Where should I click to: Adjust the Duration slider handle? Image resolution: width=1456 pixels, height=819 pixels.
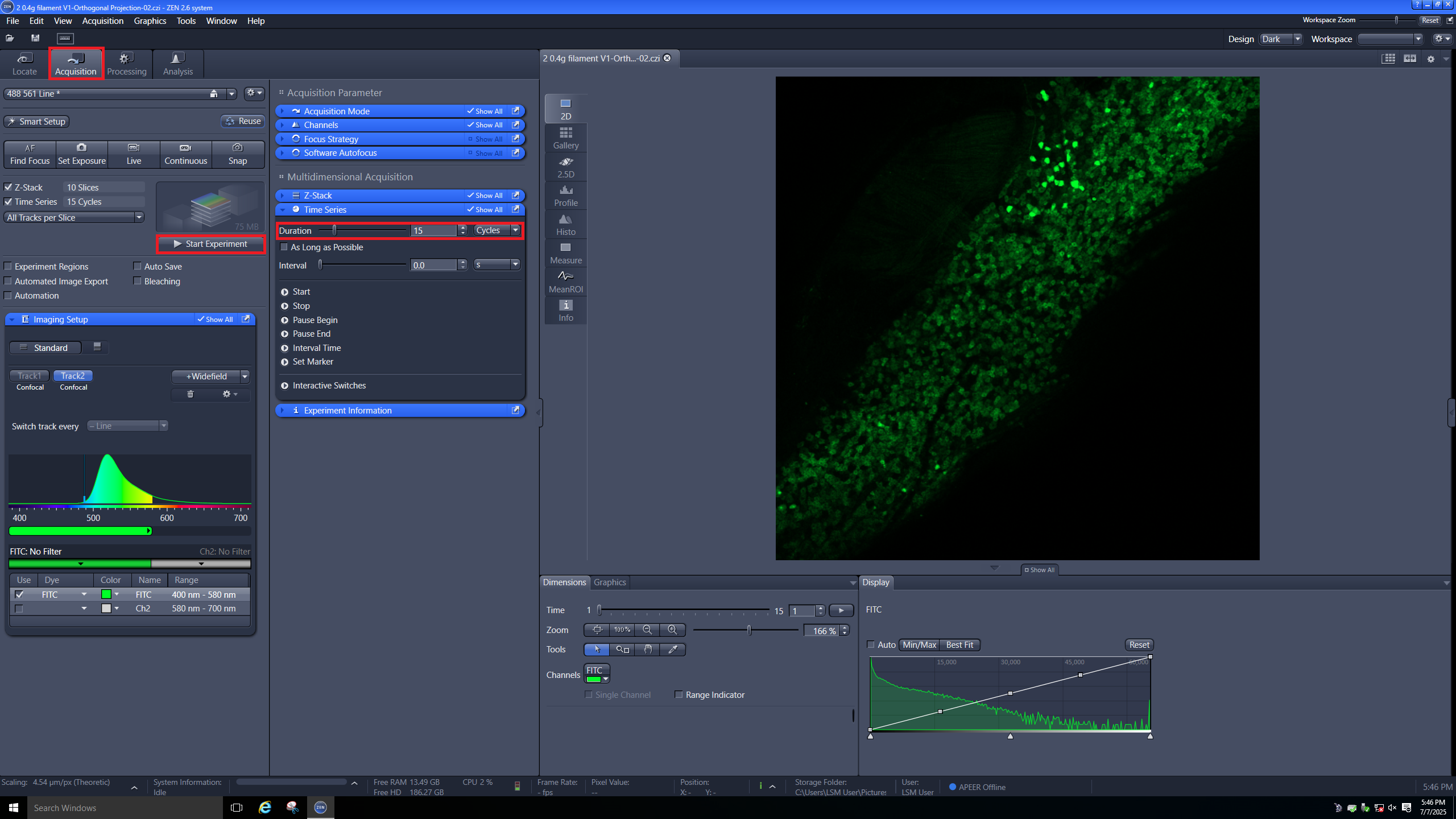coord(334,230)
